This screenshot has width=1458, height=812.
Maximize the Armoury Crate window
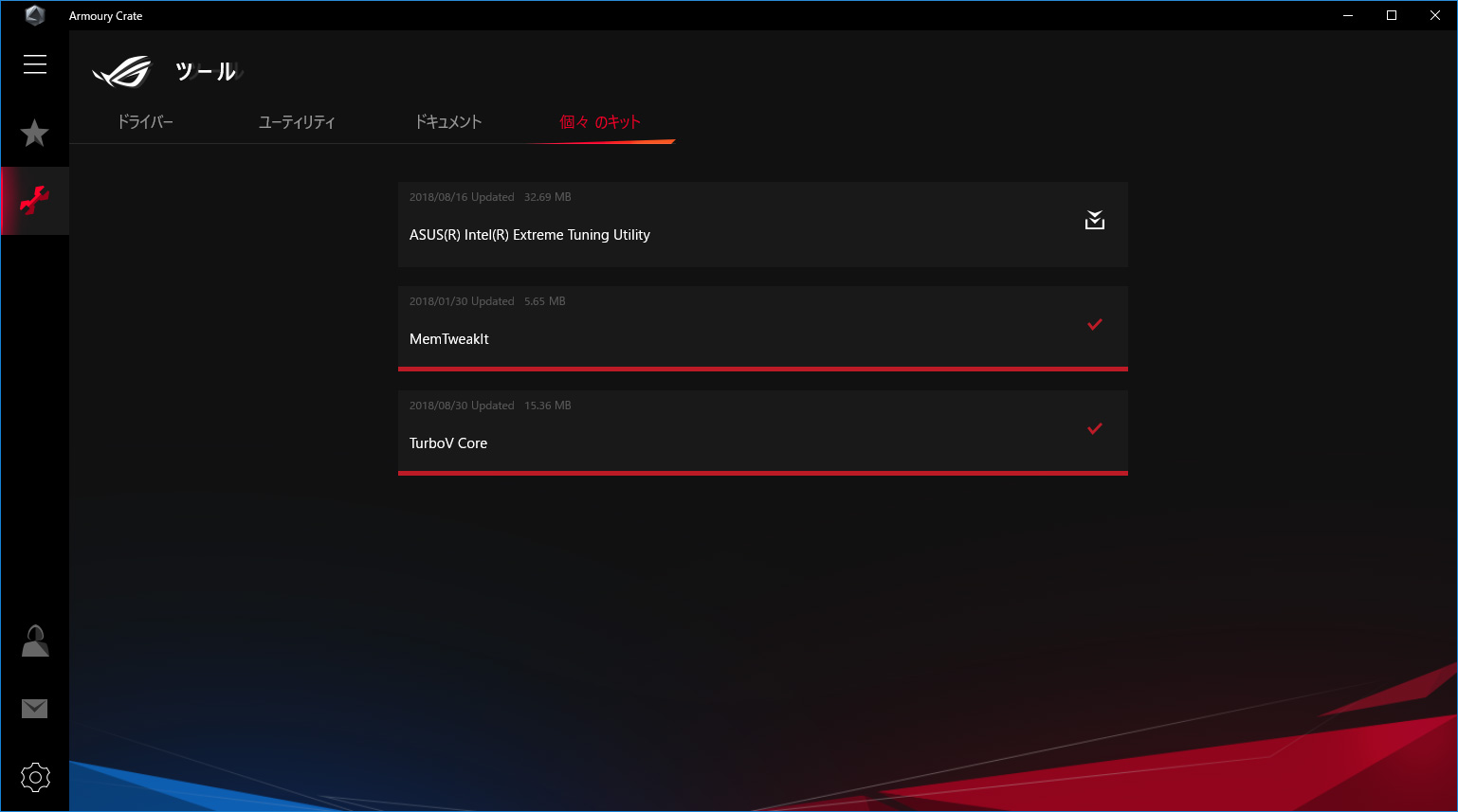click(x=1392, y=15)
